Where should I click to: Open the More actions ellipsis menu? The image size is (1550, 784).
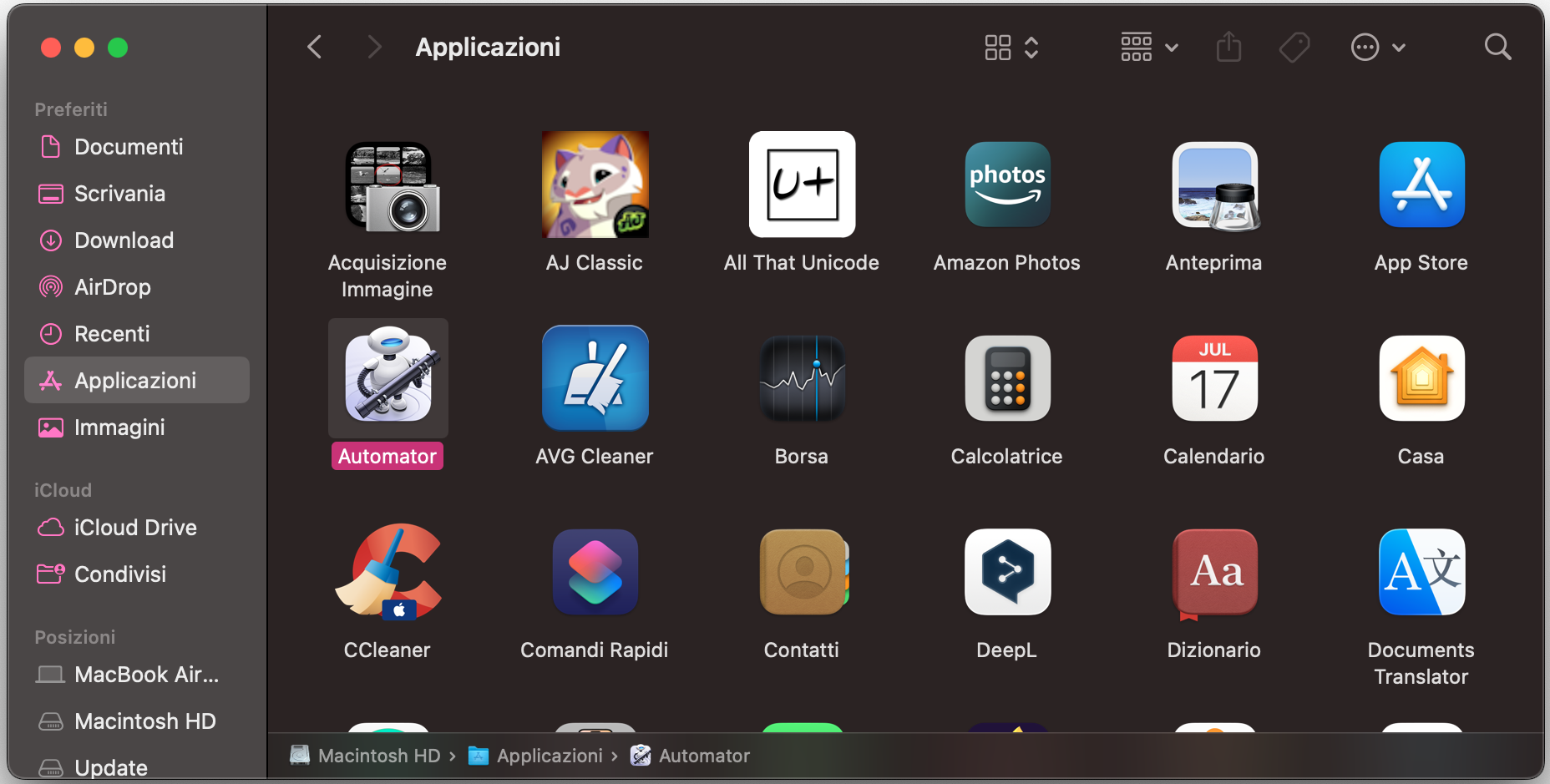pyautogui.click(x=1378, y=48)
